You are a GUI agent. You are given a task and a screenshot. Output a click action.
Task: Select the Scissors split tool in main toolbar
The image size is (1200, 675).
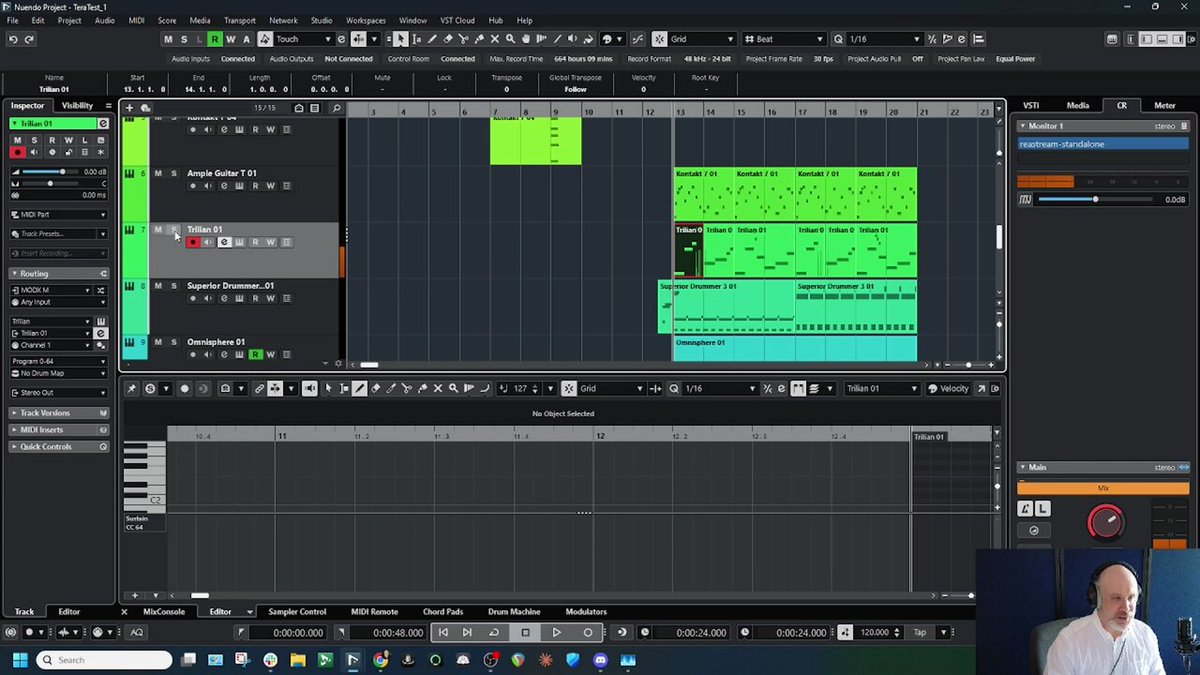pos(463,39)
